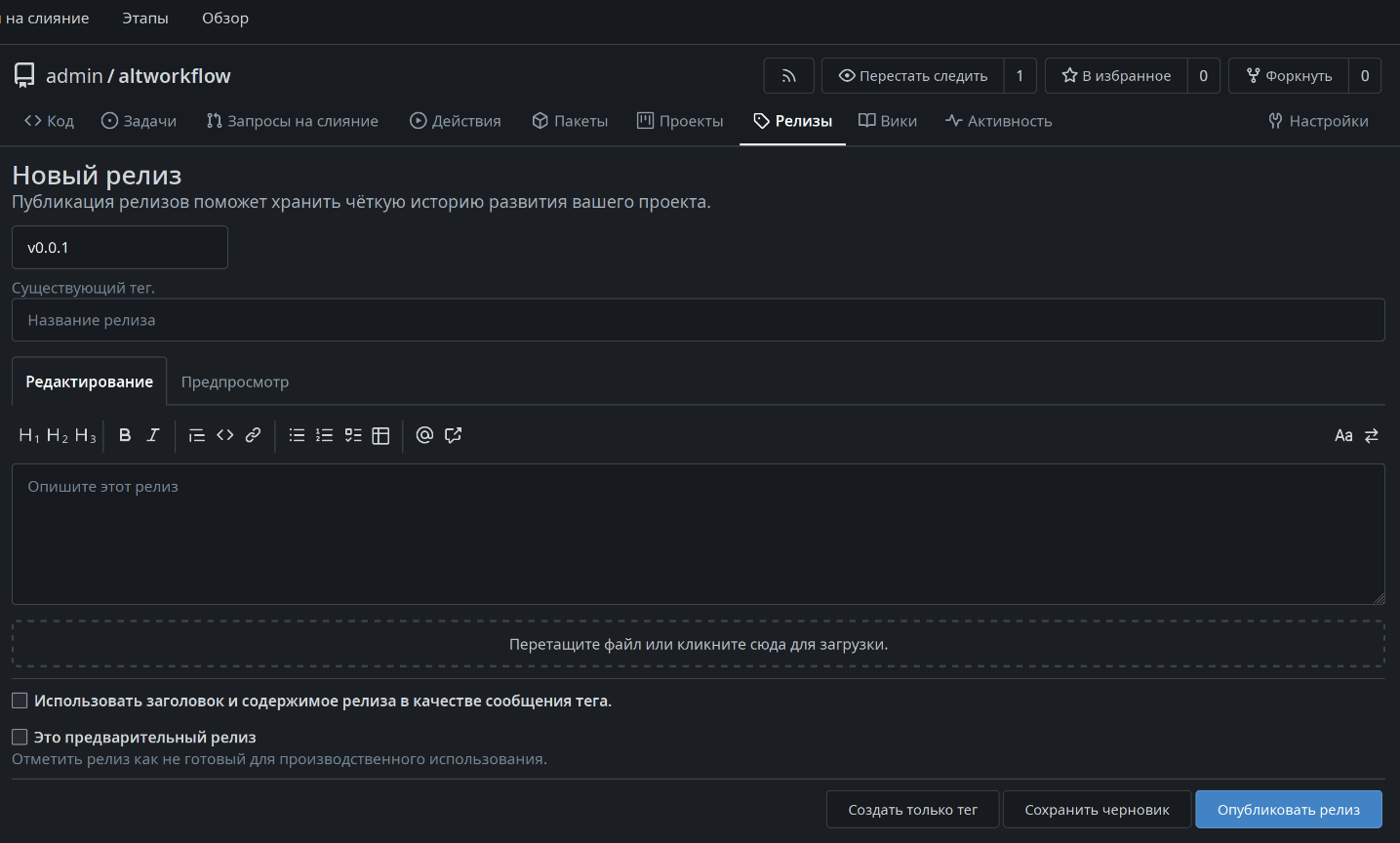Open the Проекты tab
Viewport: 1400px width, 843px height.
click(x=680, y=121)
